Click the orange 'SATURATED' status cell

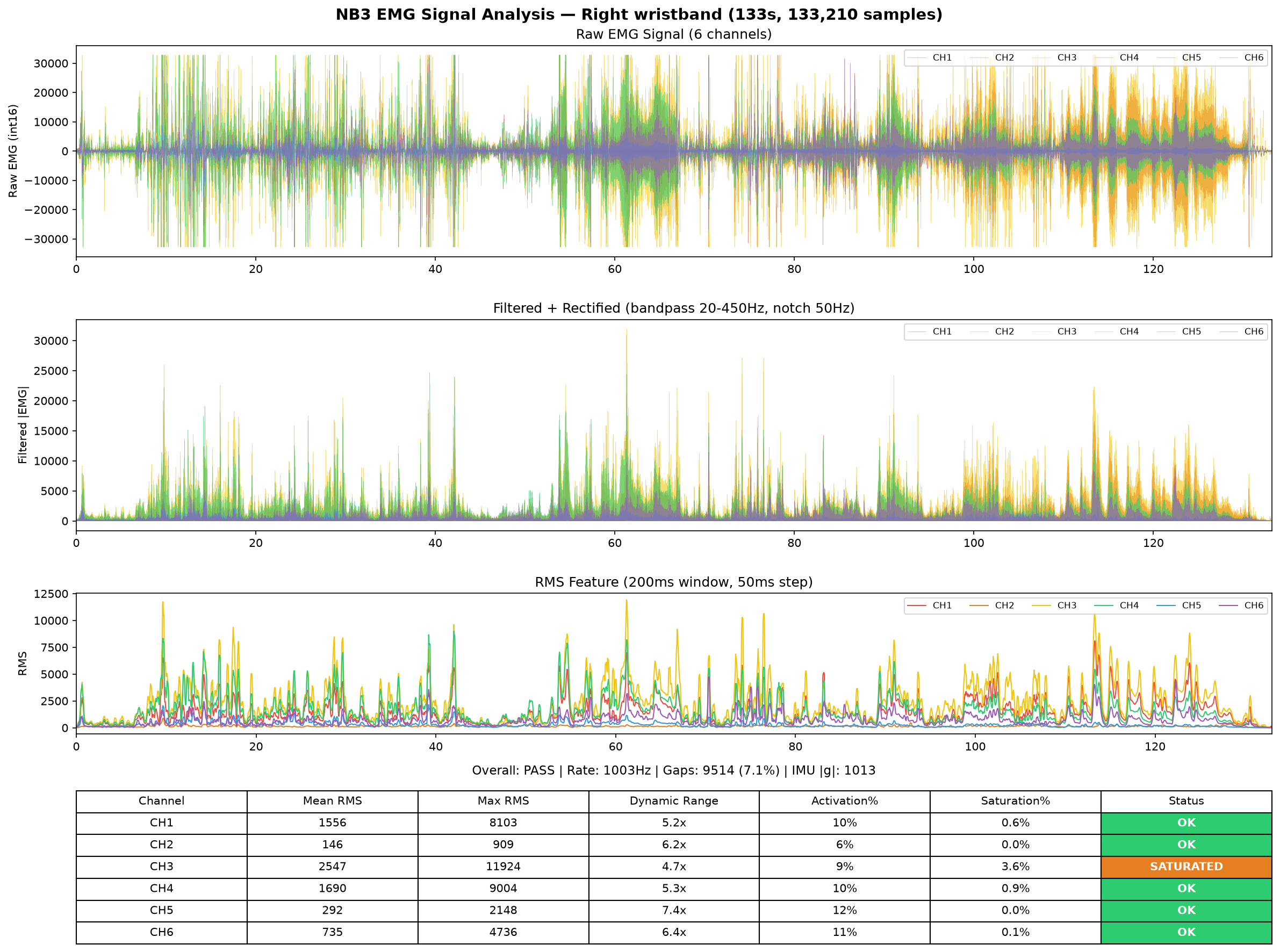(x=1186, y=866)
